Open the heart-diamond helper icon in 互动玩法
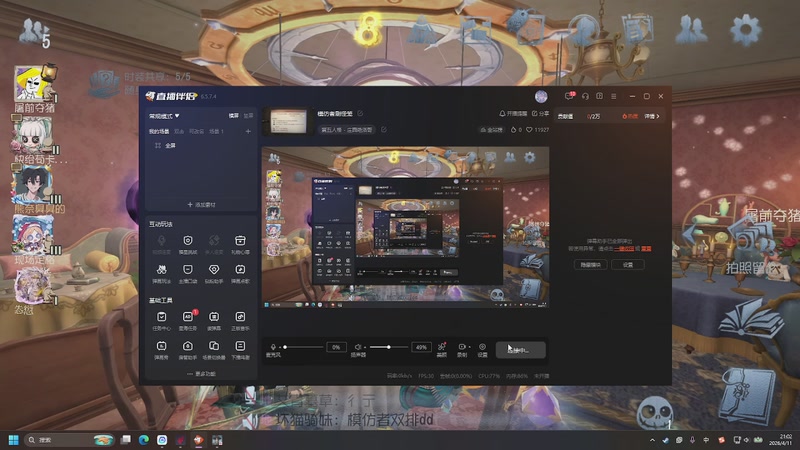The width and height of the screenshot is (800, 450). click(x=214, y=270)
